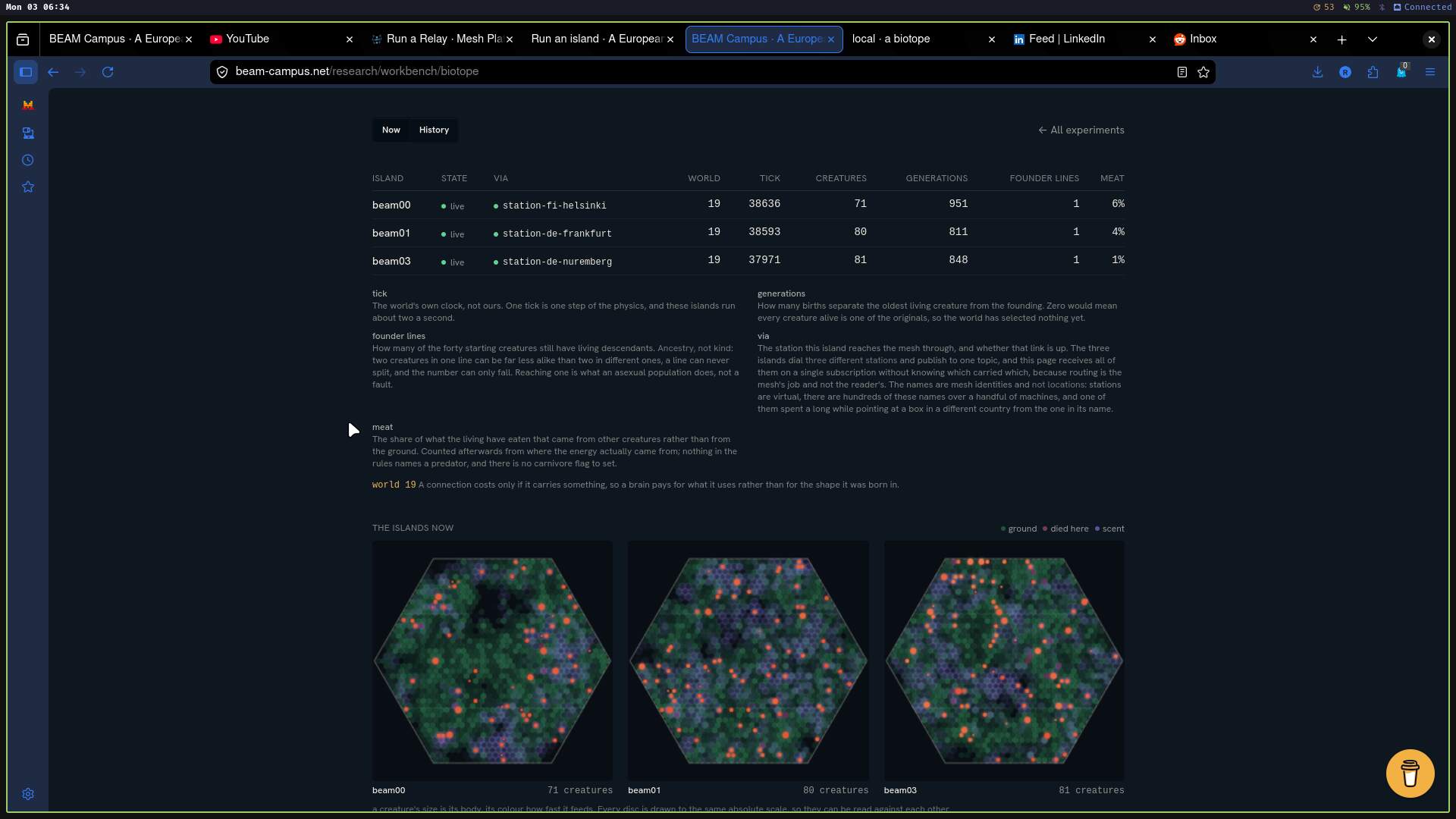Open the beam00 hexagon island map
Image resolution: width=1456 pixels, height=819 pixels.
(x=492, y=661)
